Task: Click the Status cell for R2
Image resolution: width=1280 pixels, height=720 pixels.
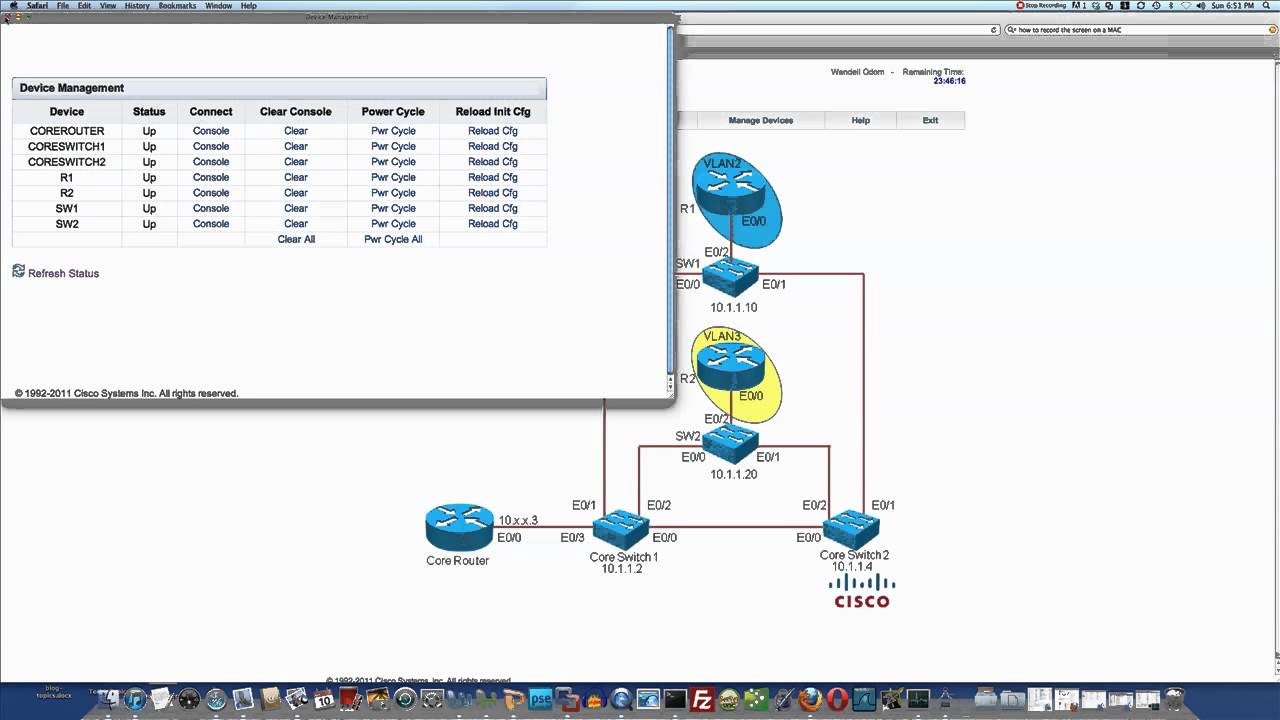Action: coord(149,193)
